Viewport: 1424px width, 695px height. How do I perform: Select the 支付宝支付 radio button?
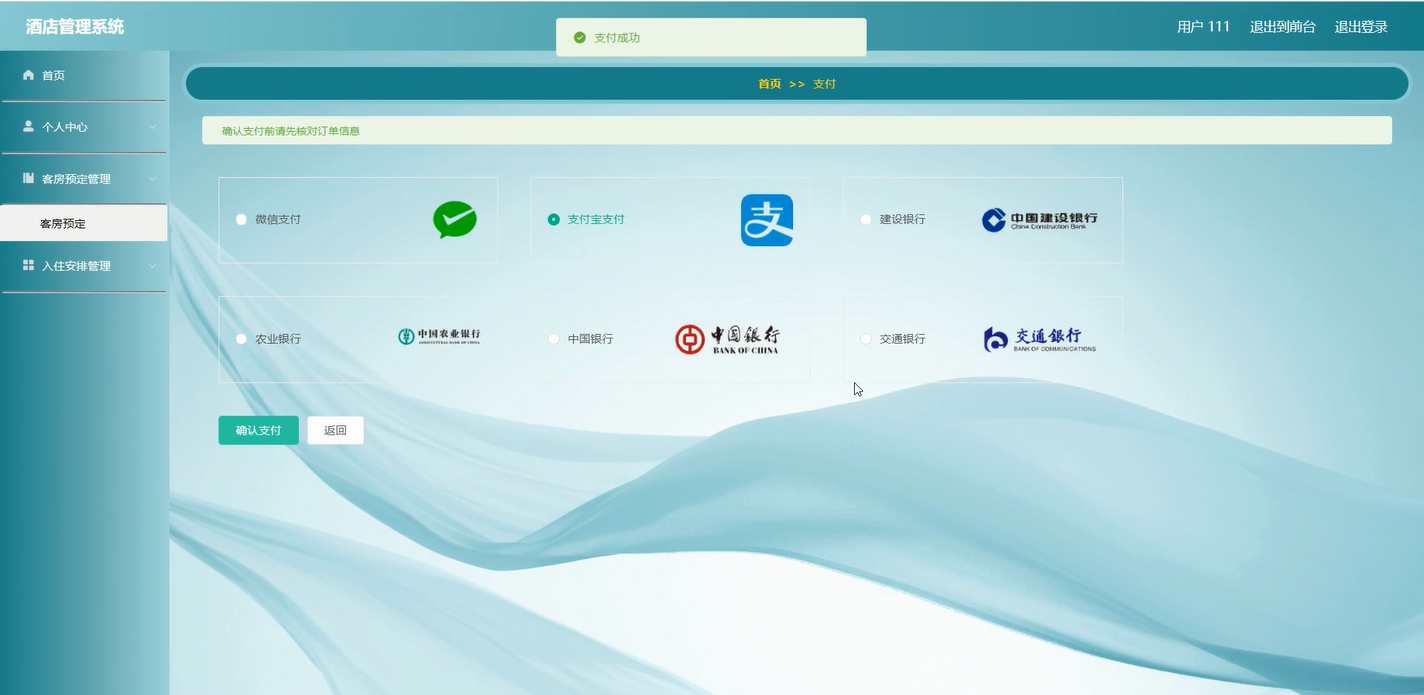pos(554,219)
